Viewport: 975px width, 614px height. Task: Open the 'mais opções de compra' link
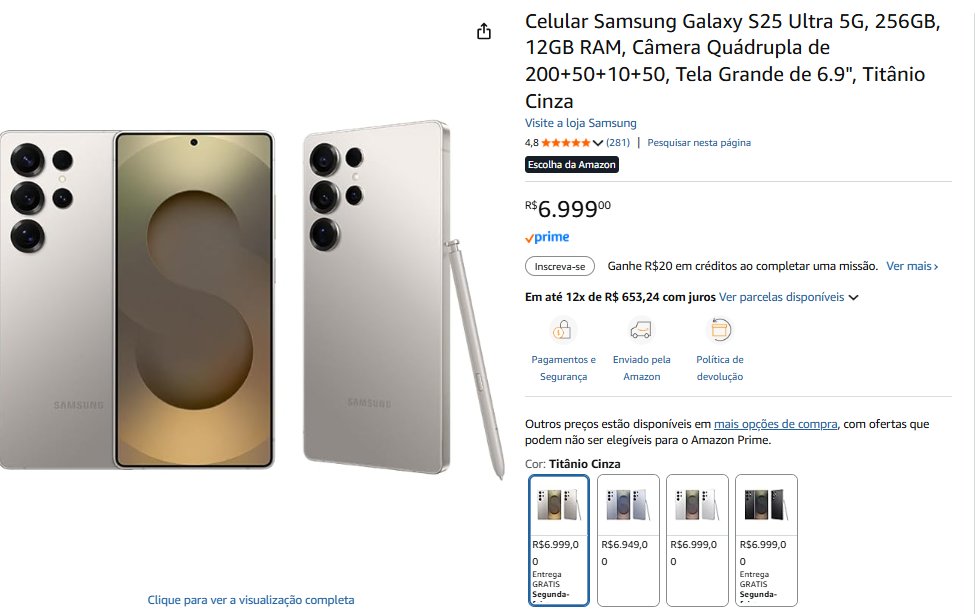pos(775,424)
